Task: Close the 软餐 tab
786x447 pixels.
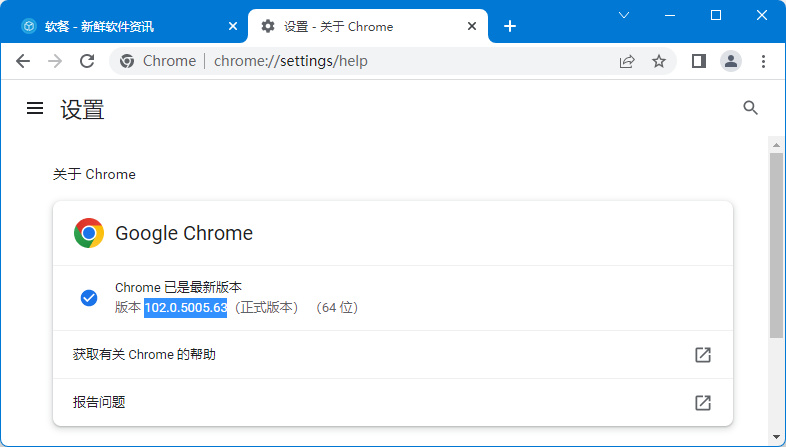Action: [x=232, y=26]
